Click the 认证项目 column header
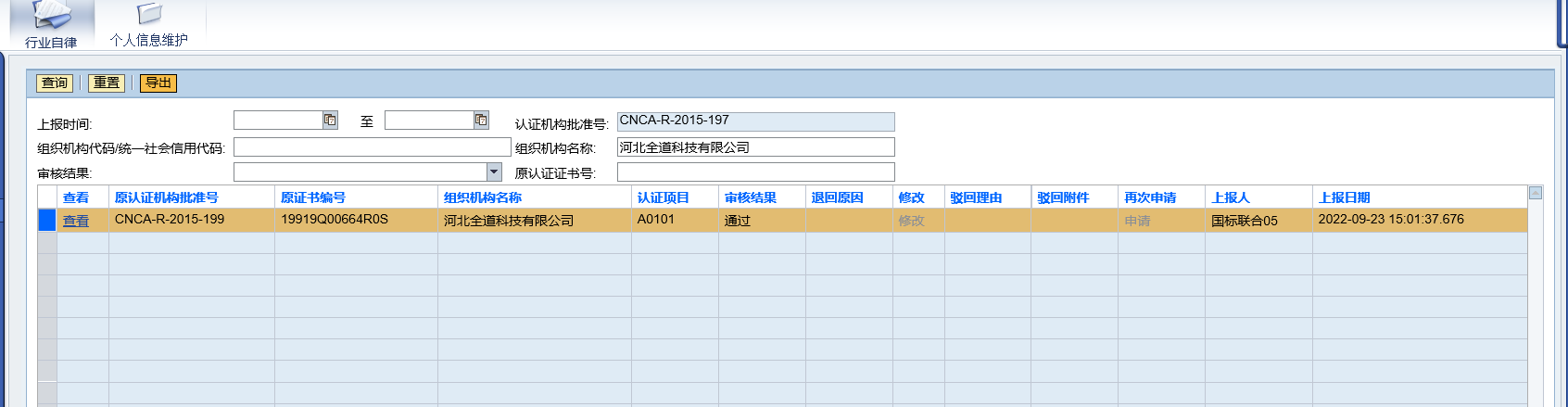This screenshot has width=1568, height=407. click(x=664, y=197)
